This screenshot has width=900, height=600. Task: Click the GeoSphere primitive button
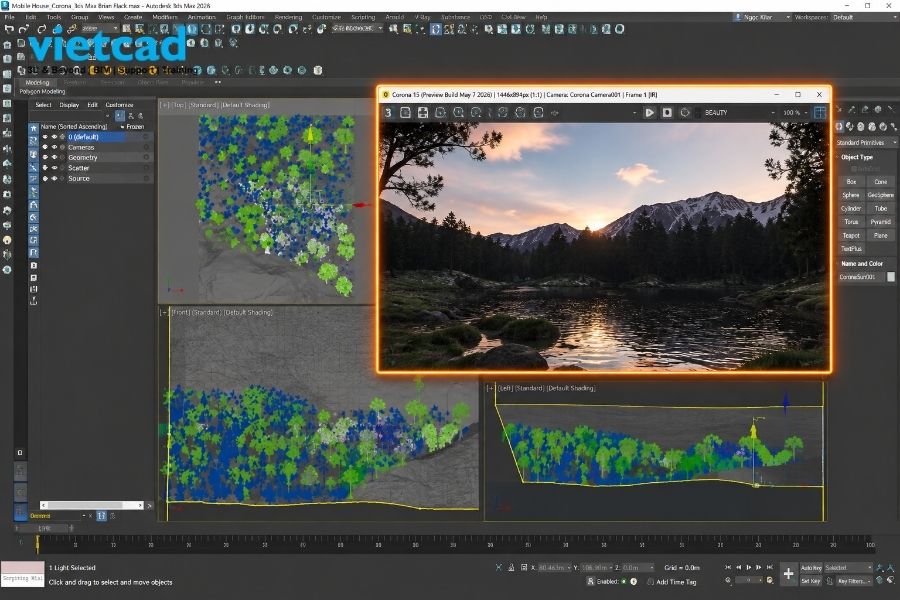[x=880, y=195]
